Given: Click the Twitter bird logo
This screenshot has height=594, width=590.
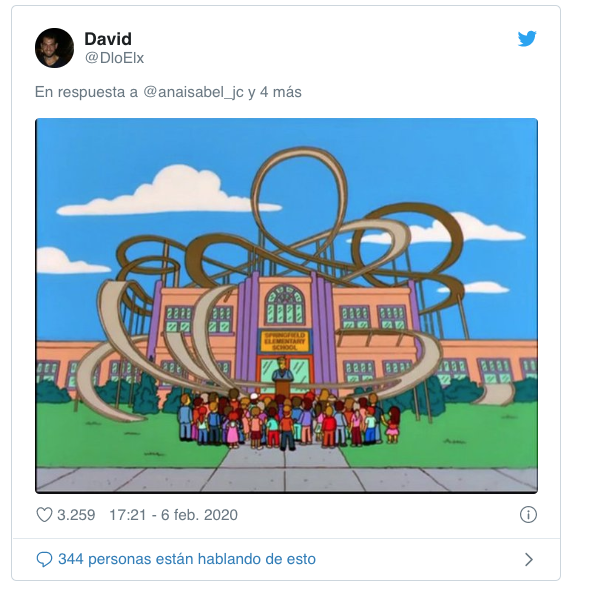Looking at the screenshot, I should pos(527,39).
